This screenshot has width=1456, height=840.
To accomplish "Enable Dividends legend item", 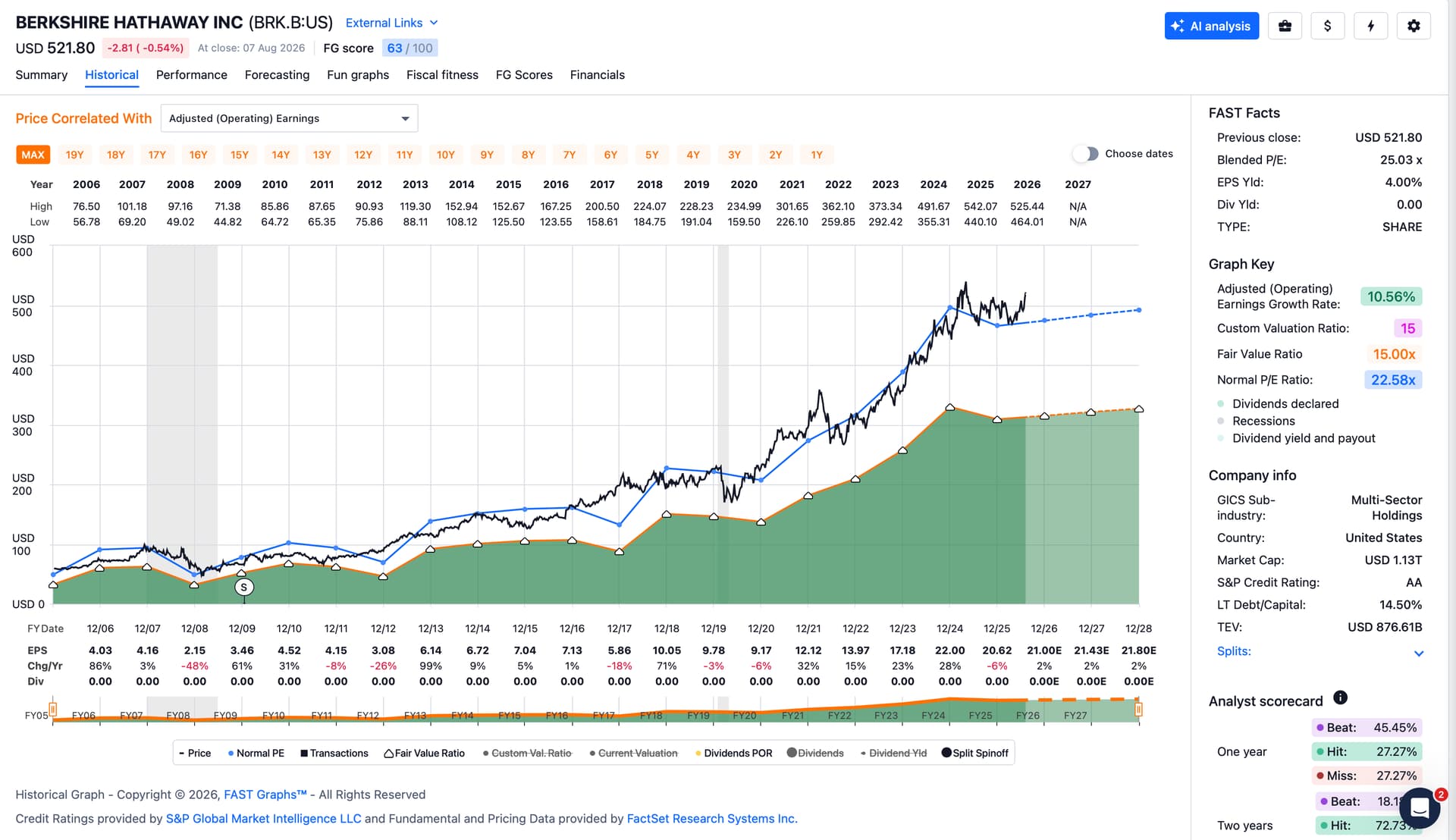I will [x=815, y=753].
